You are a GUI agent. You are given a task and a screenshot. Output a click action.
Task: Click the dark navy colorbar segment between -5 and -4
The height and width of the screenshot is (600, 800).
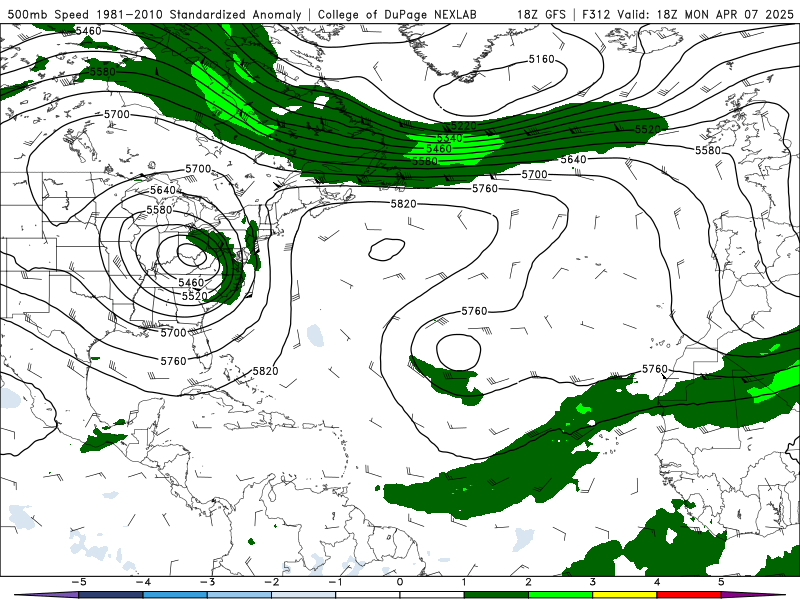[111, 595]
